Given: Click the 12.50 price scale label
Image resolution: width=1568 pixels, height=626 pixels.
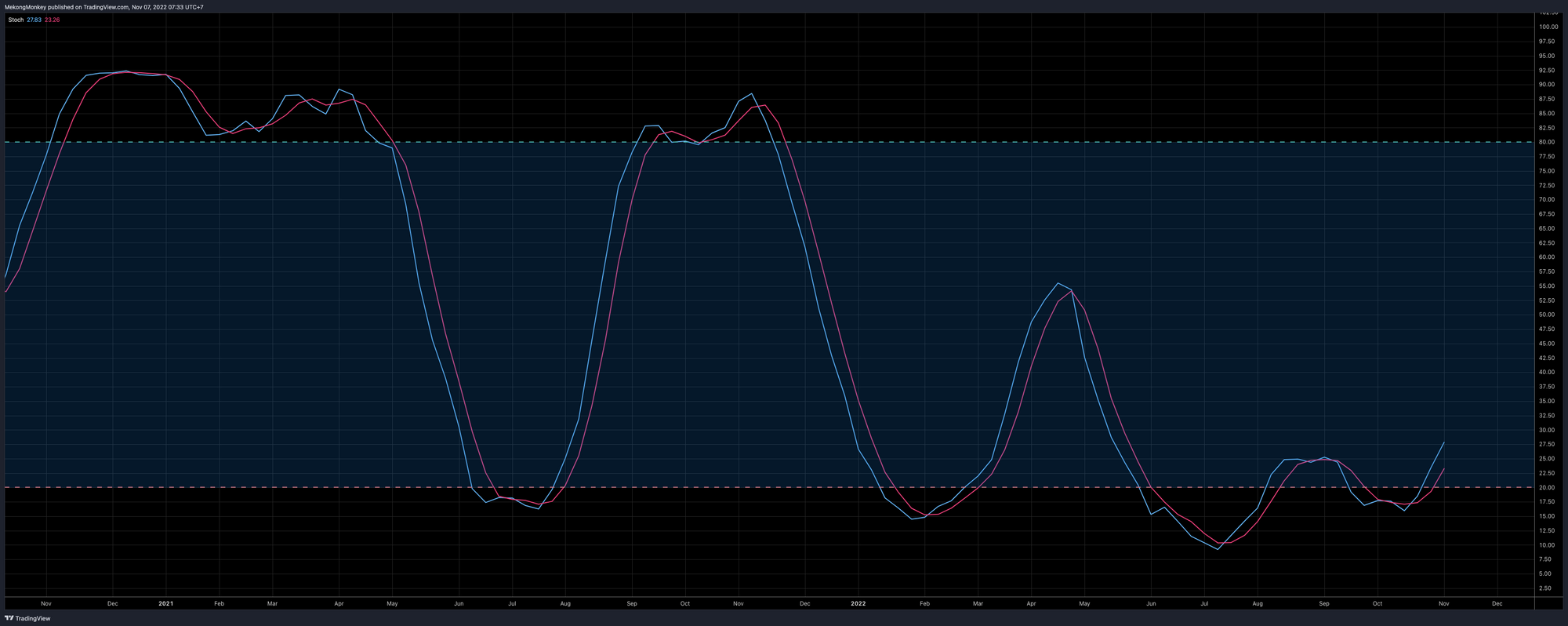Looking at the screenshot, I should (1546, 530).
